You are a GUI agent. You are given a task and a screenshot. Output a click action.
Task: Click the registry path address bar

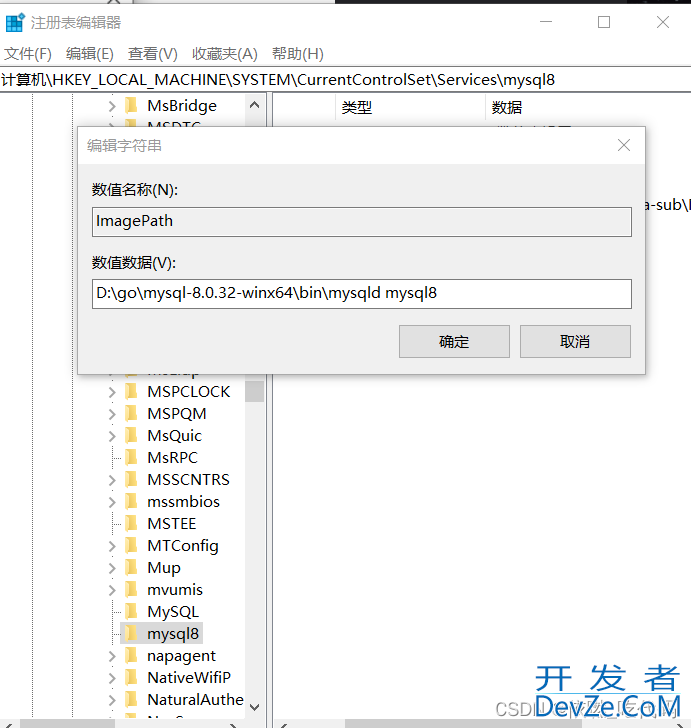pyautogui.click(x=346, y=80)
